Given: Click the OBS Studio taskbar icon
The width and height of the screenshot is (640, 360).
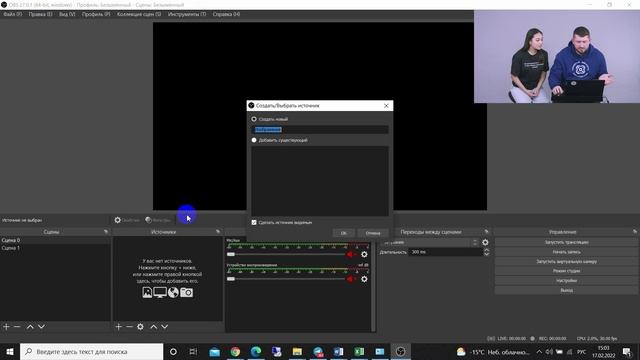Looking at the screenshot, I should point(400,351).
